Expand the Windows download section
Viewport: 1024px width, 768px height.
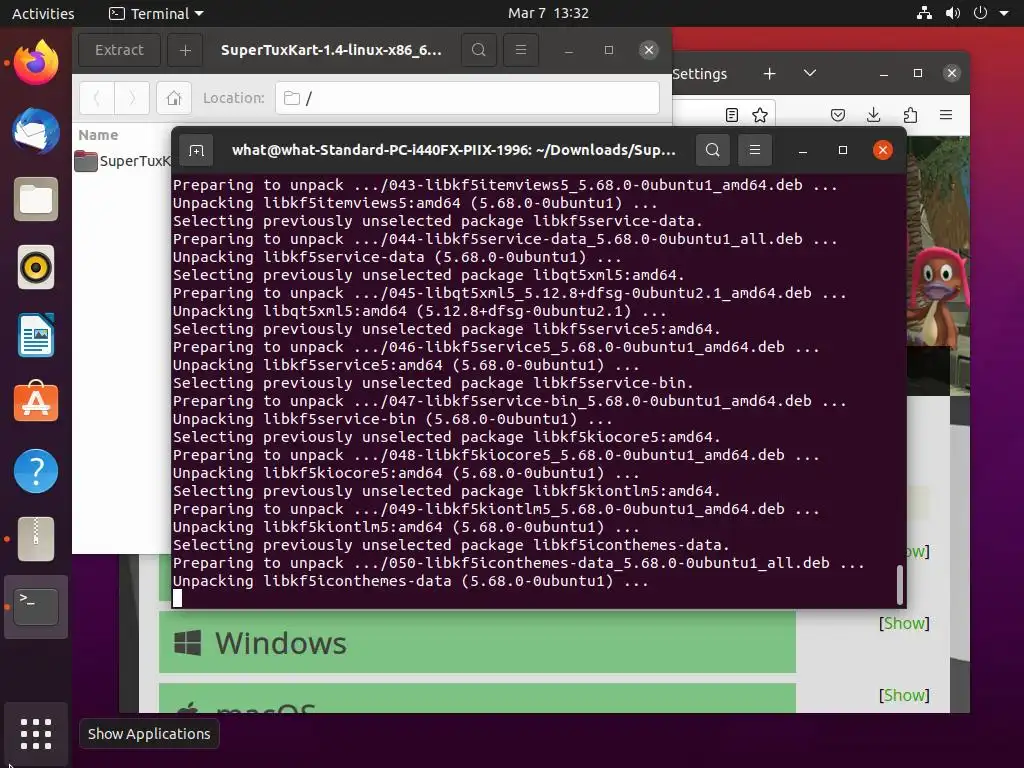coord(477,643)
